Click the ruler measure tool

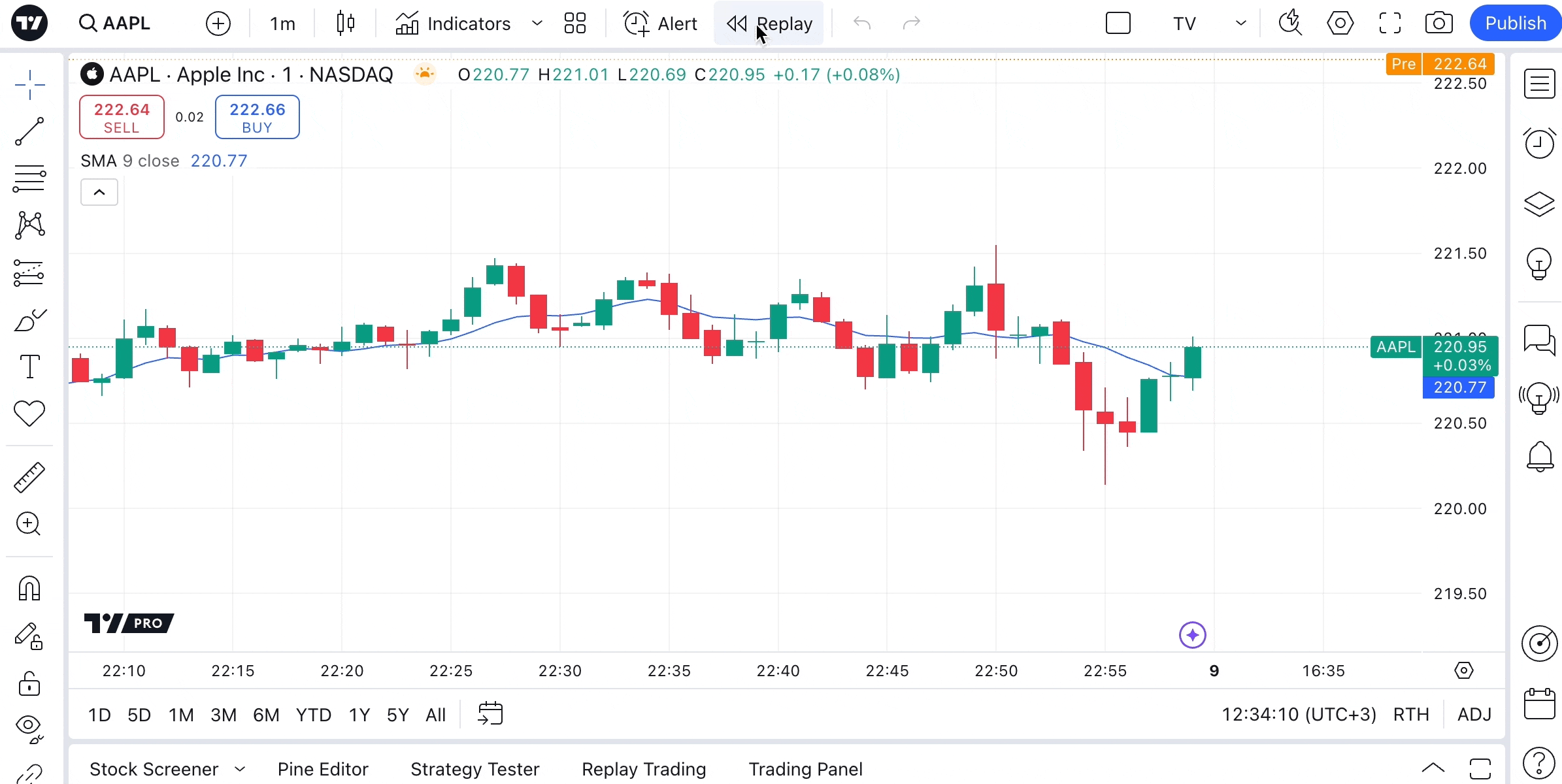[x=29, y=478]
